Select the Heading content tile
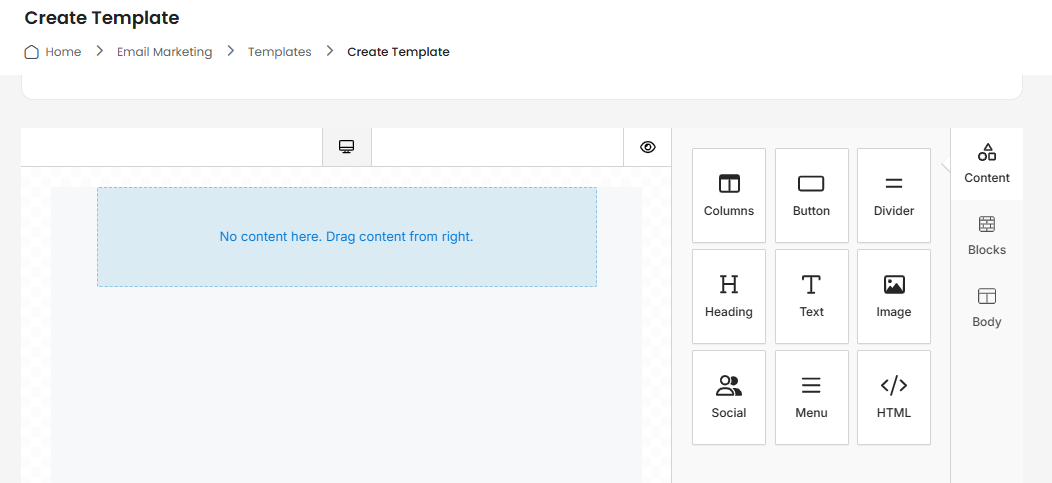This screenshot has height=483, width=1052. (729, 297)
